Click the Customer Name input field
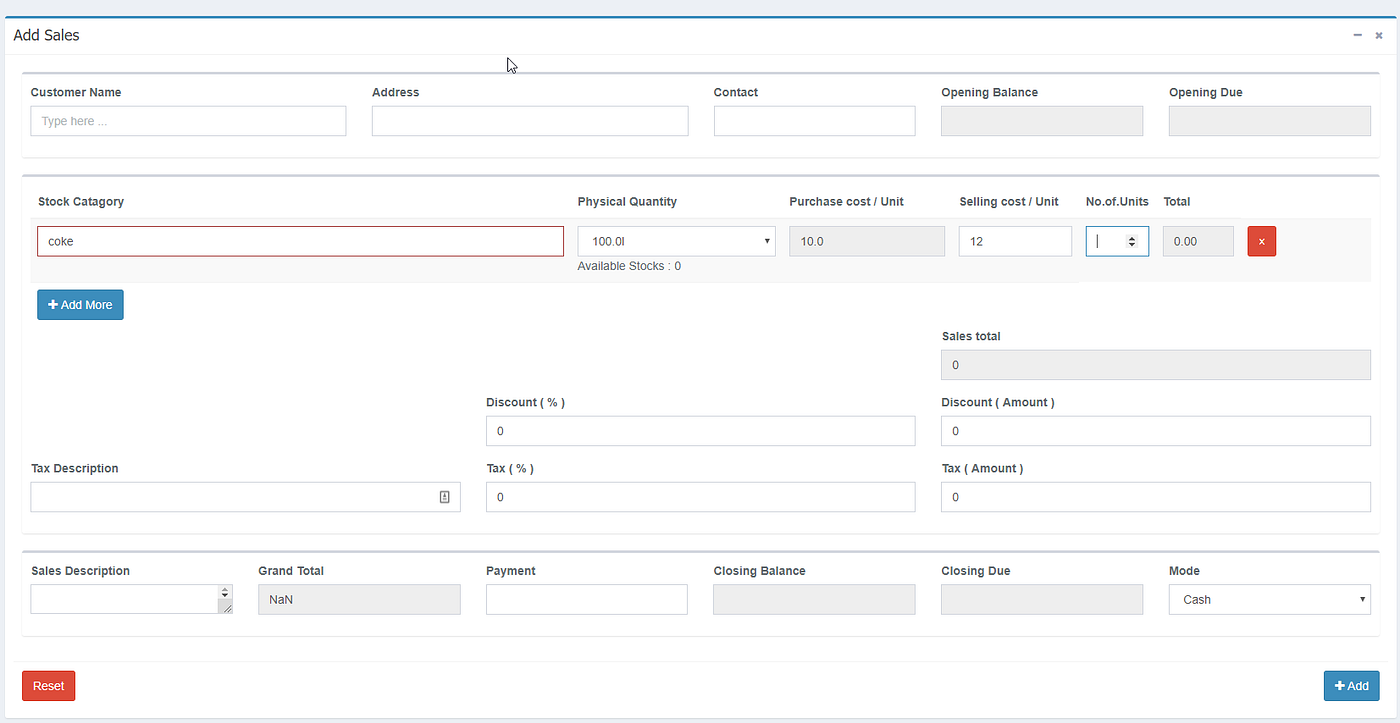 coord(188,120)
